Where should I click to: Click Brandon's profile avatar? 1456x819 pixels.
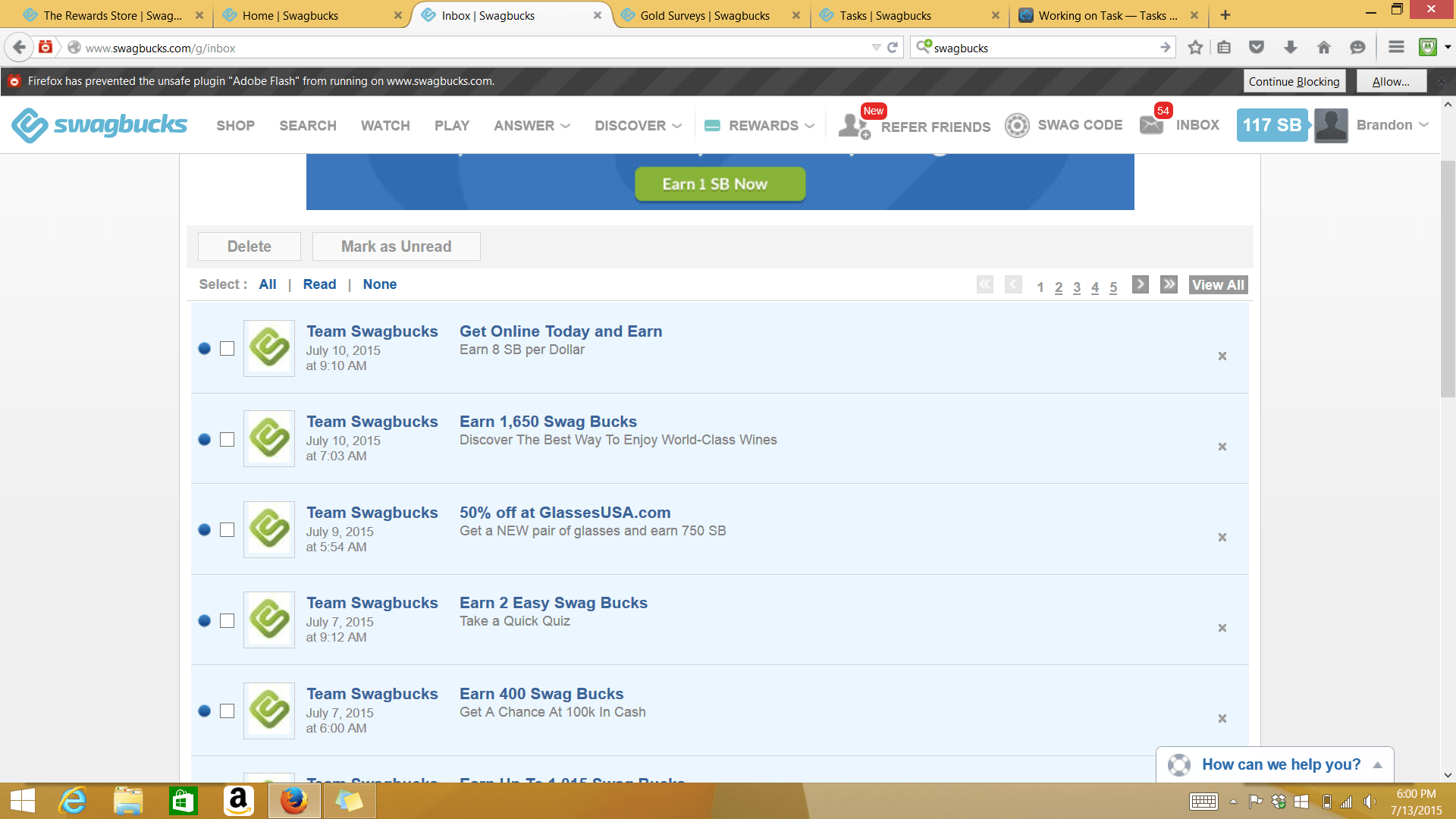[x=1331, y=125]
